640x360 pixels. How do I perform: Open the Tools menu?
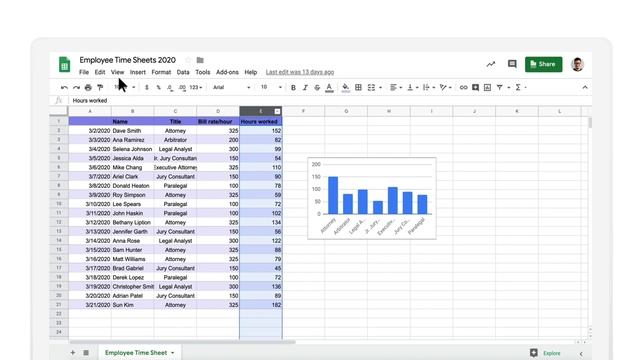[202, 72]
